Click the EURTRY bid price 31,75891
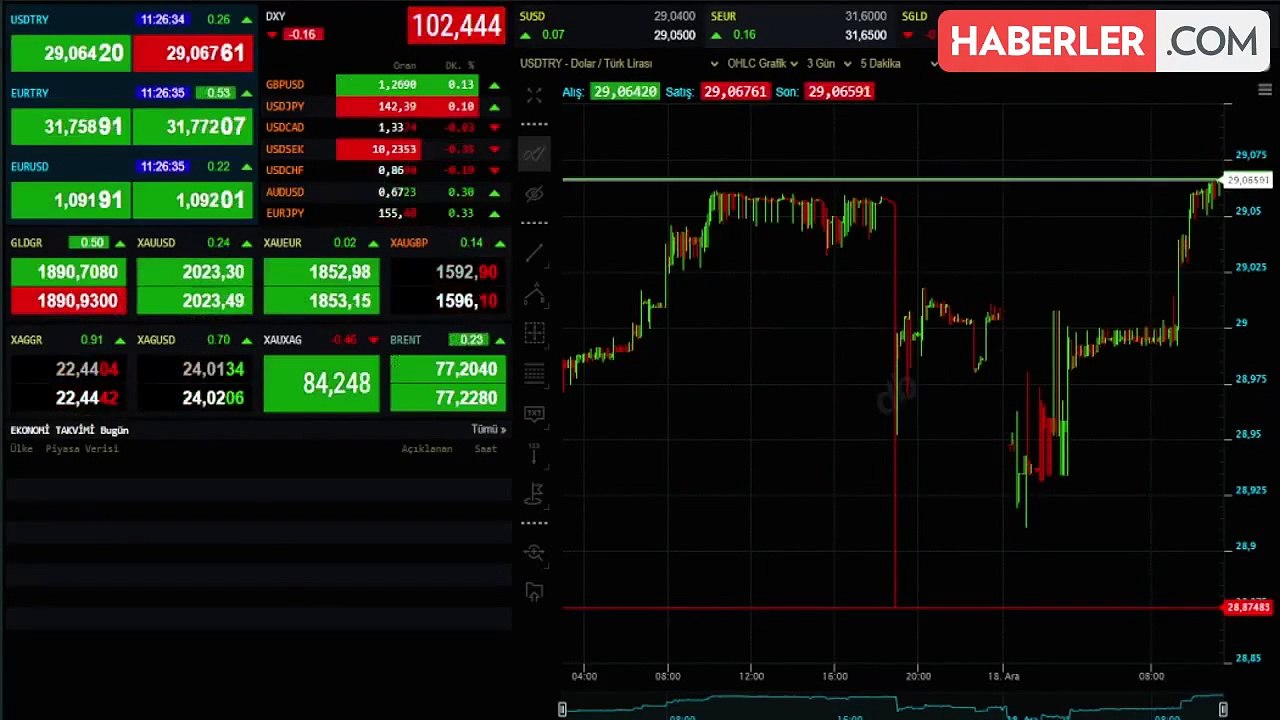 pos(69,127)
